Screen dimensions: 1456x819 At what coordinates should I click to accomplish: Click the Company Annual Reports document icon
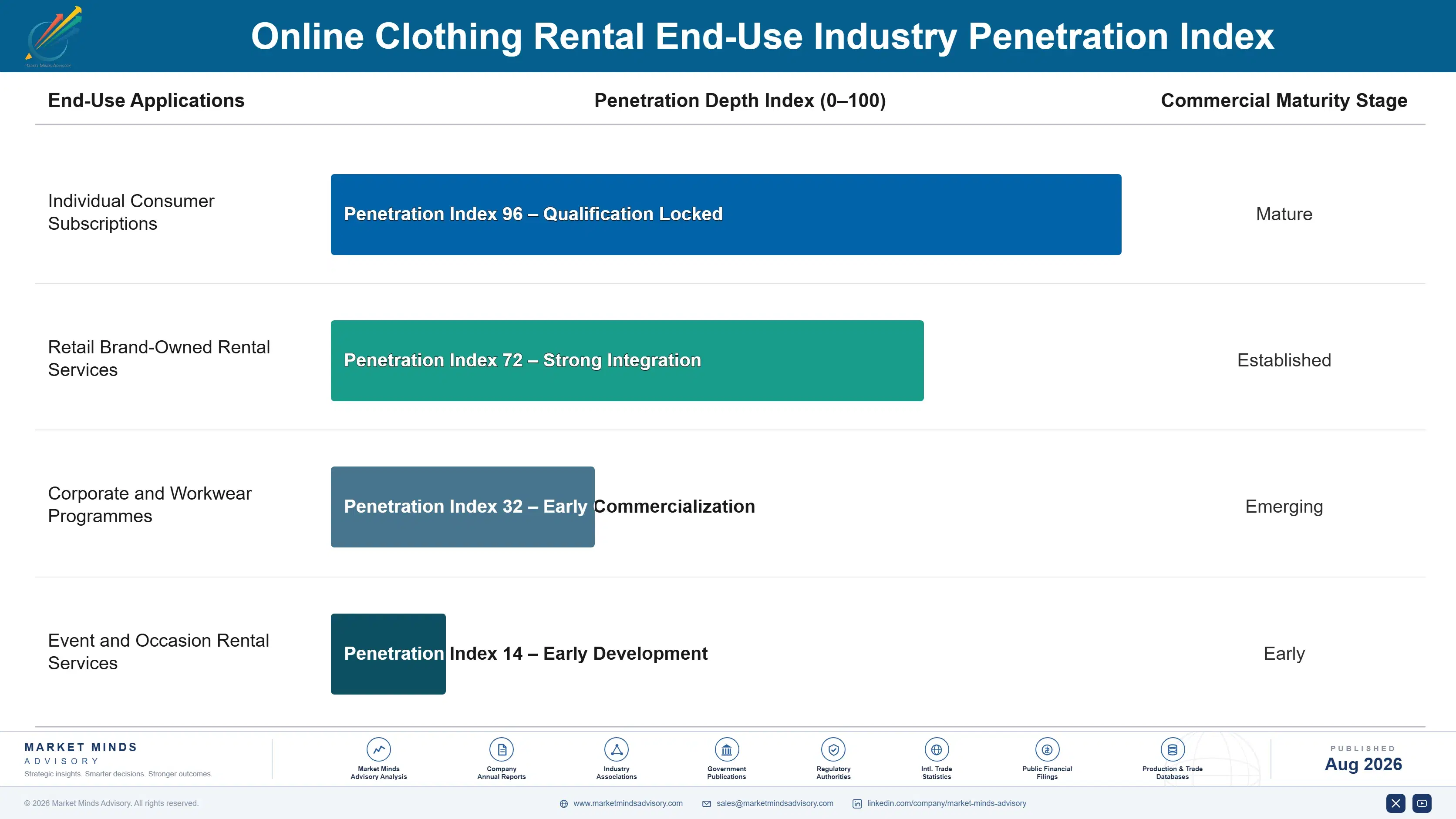tap(501, 749)
